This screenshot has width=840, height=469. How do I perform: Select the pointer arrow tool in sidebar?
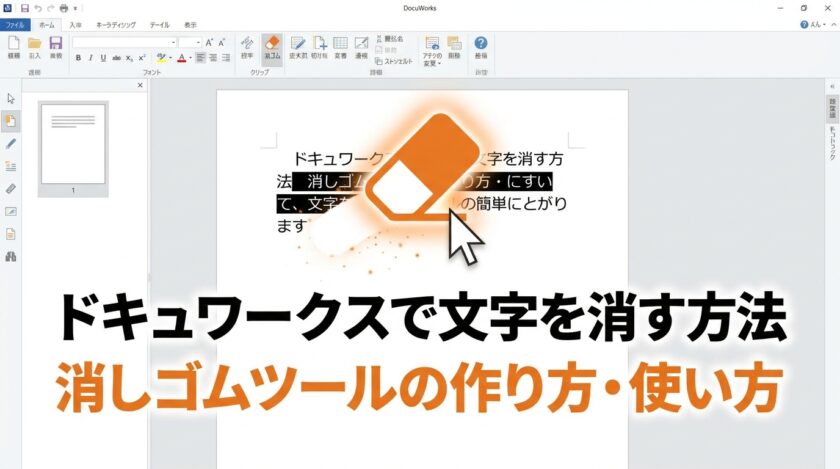coord(11,99)
